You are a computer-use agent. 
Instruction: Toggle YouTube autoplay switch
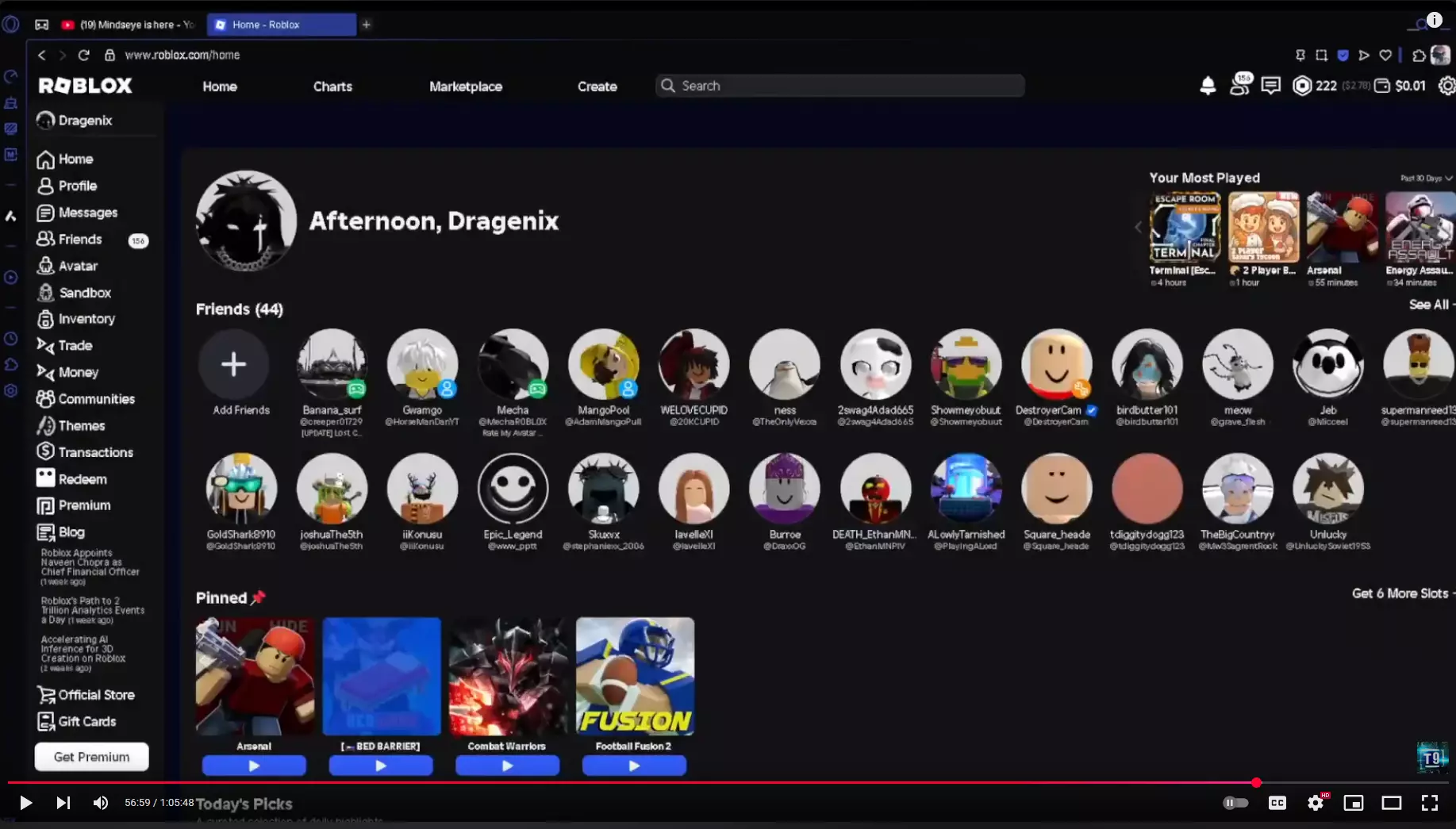click(x=1235, y=803)
